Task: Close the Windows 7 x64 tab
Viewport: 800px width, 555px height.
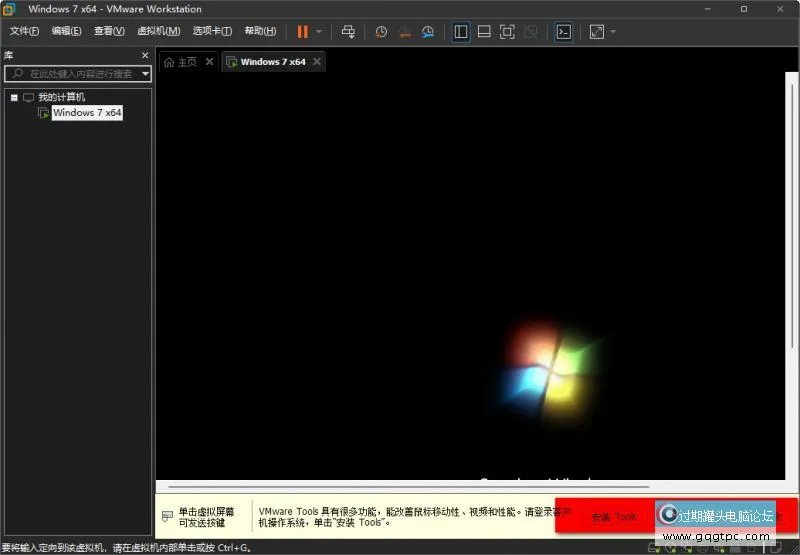Action: (x=317, y=62)
